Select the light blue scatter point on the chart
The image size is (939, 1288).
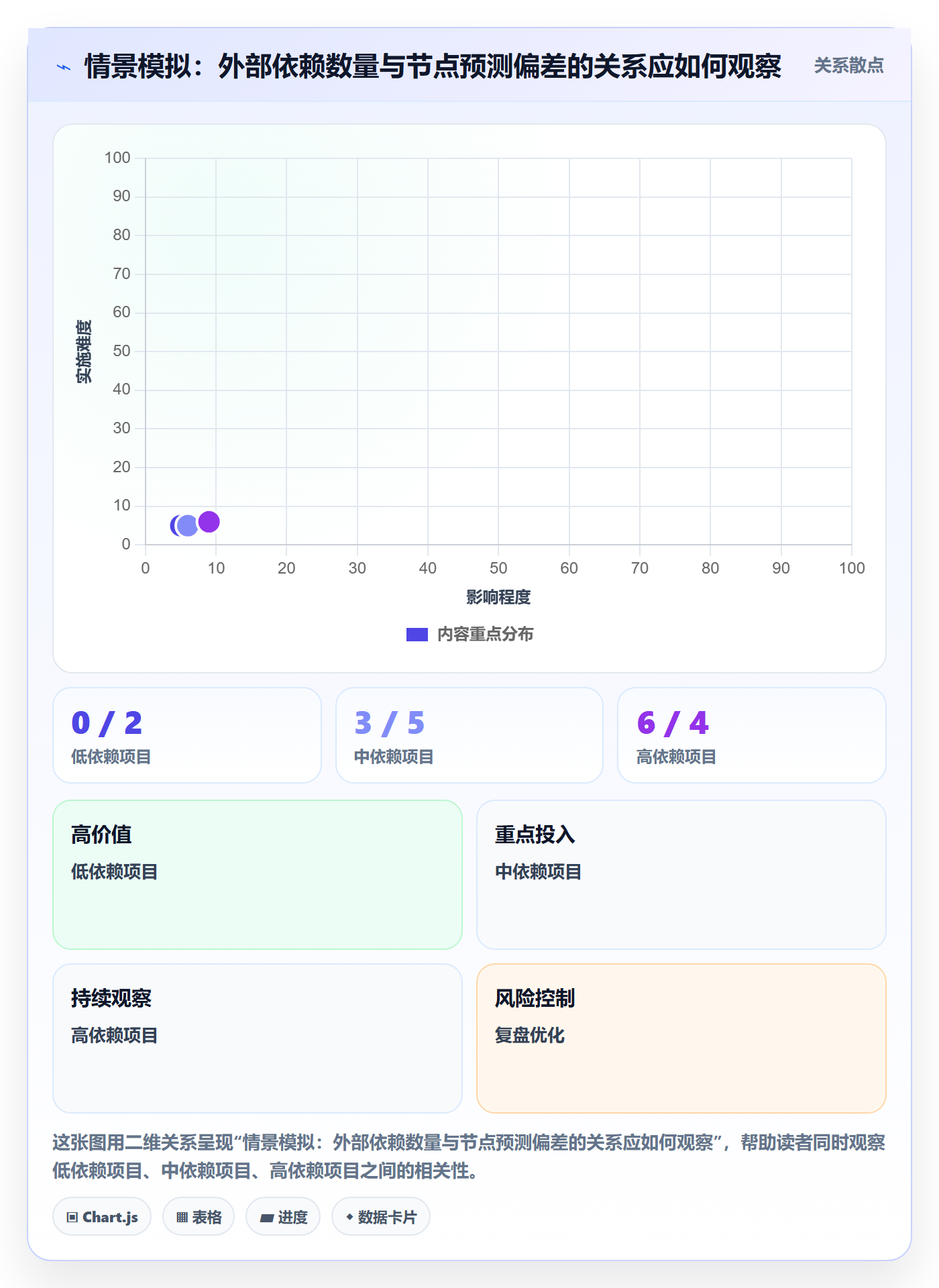pos(188,525)
